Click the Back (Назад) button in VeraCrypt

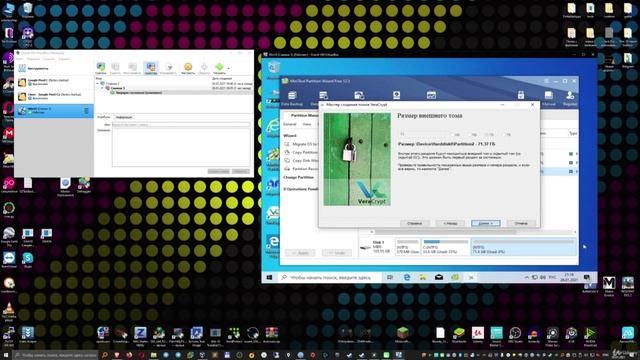[x=450, y=223]
